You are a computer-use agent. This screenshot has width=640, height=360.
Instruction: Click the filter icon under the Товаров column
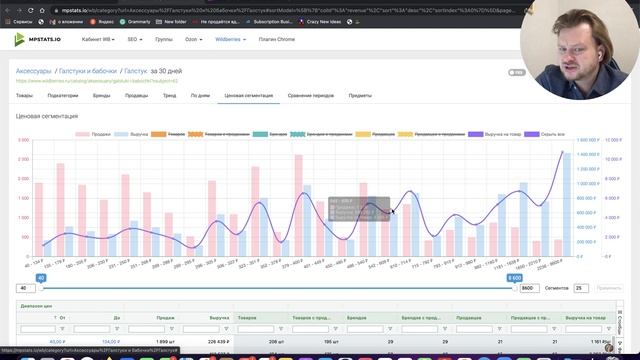(x=281, y=329)
